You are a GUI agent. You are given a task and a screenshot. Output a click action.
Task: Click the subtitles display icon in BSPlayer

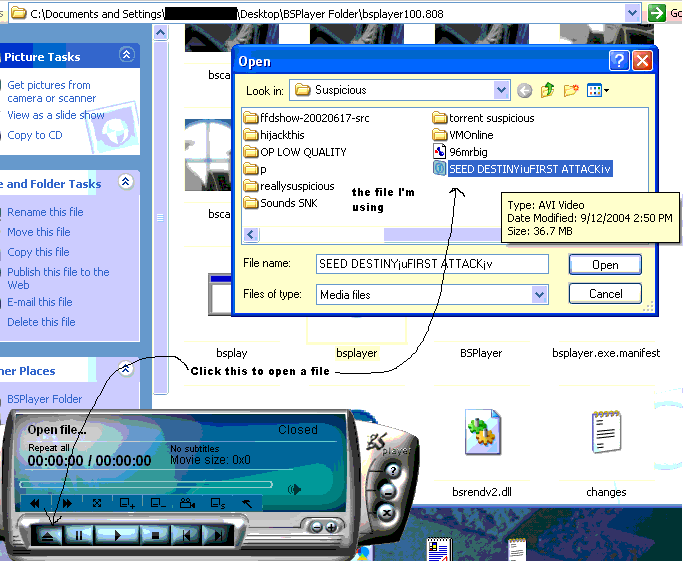point(218,504)
